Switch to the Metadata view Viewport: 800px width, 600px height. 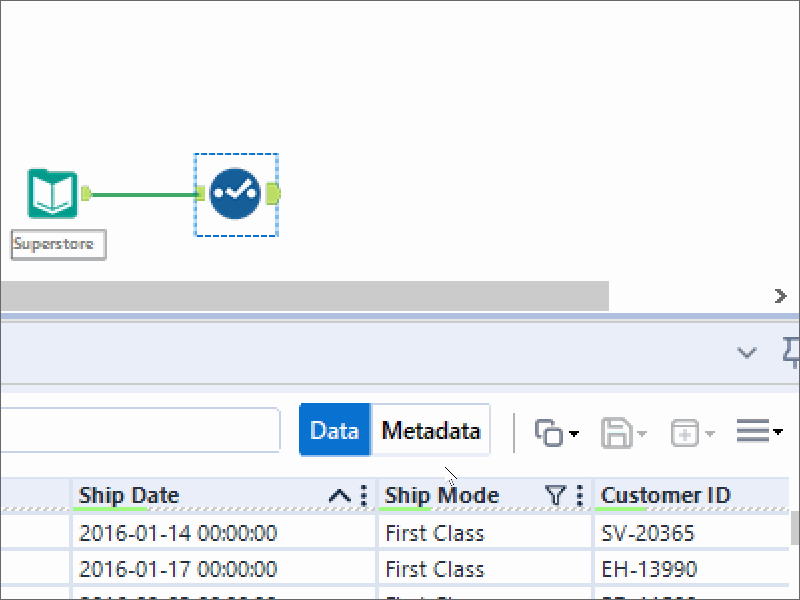(431, 431)
